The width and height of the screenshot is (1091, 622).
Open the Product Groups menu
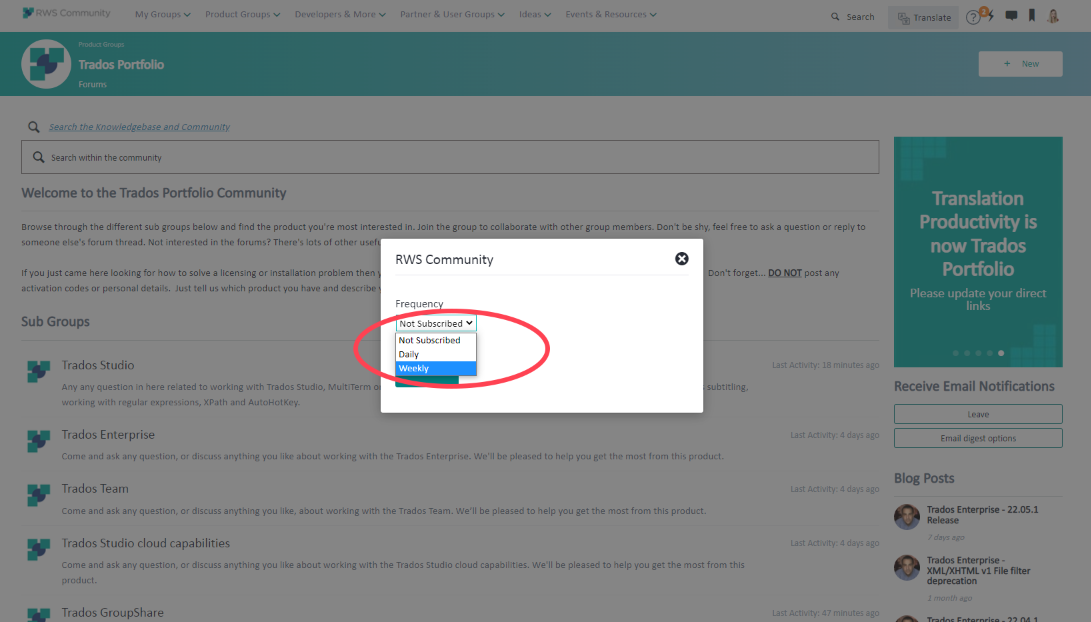pos(241,14)
